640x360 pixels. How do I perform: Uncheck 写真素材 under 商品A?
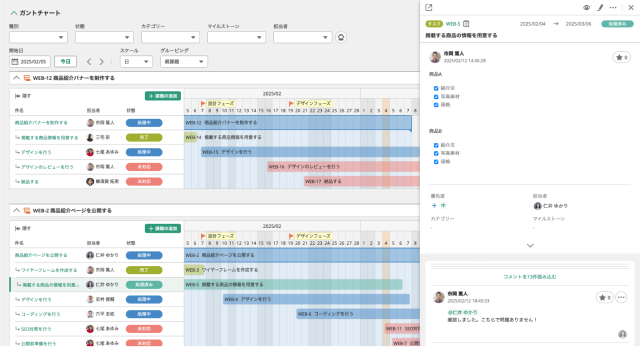(x=436, y=97)
